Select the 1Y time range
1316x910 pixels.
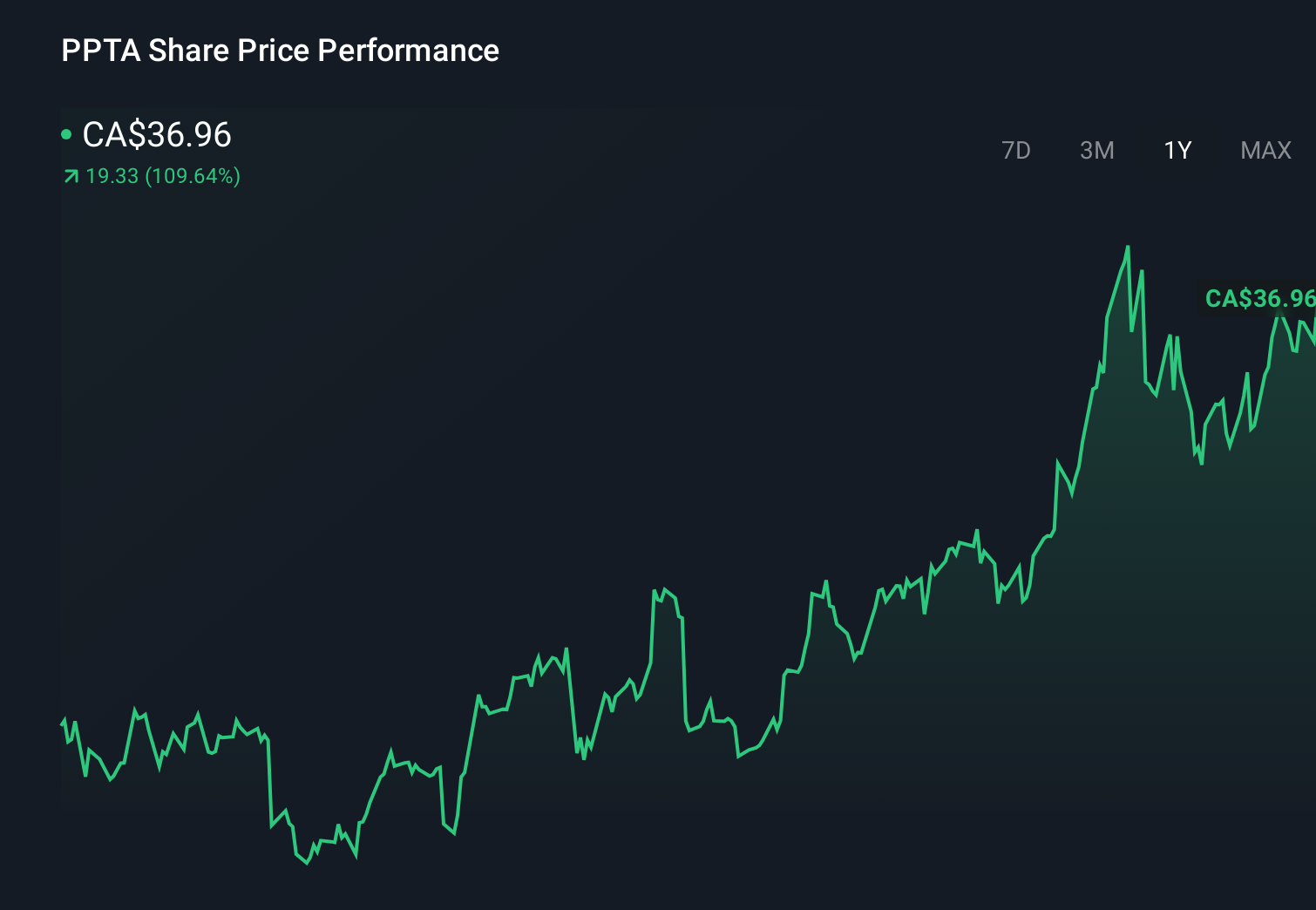click(1176, 150)
